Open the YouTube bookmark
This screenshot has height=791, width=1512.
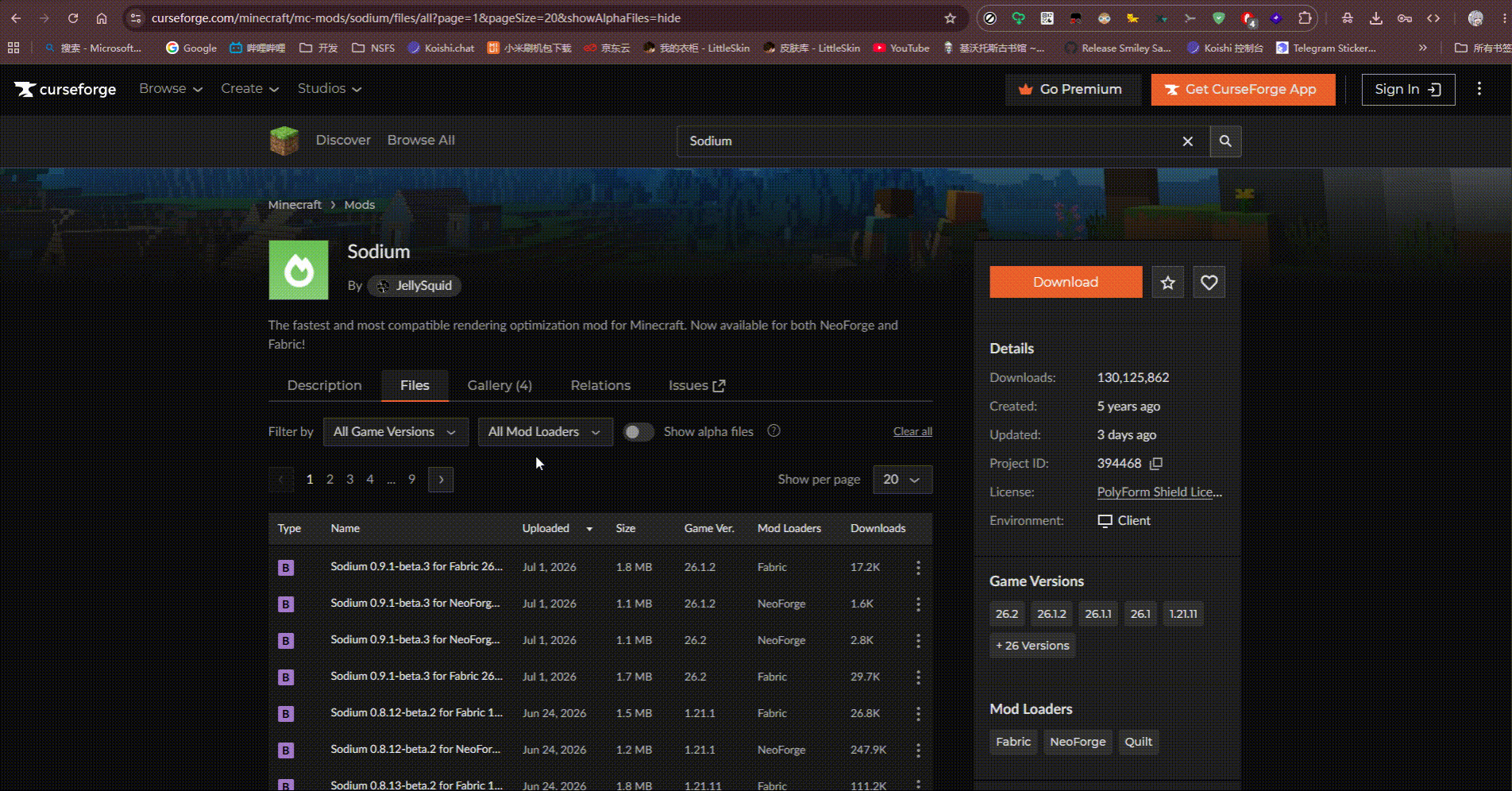click(901, 48)
